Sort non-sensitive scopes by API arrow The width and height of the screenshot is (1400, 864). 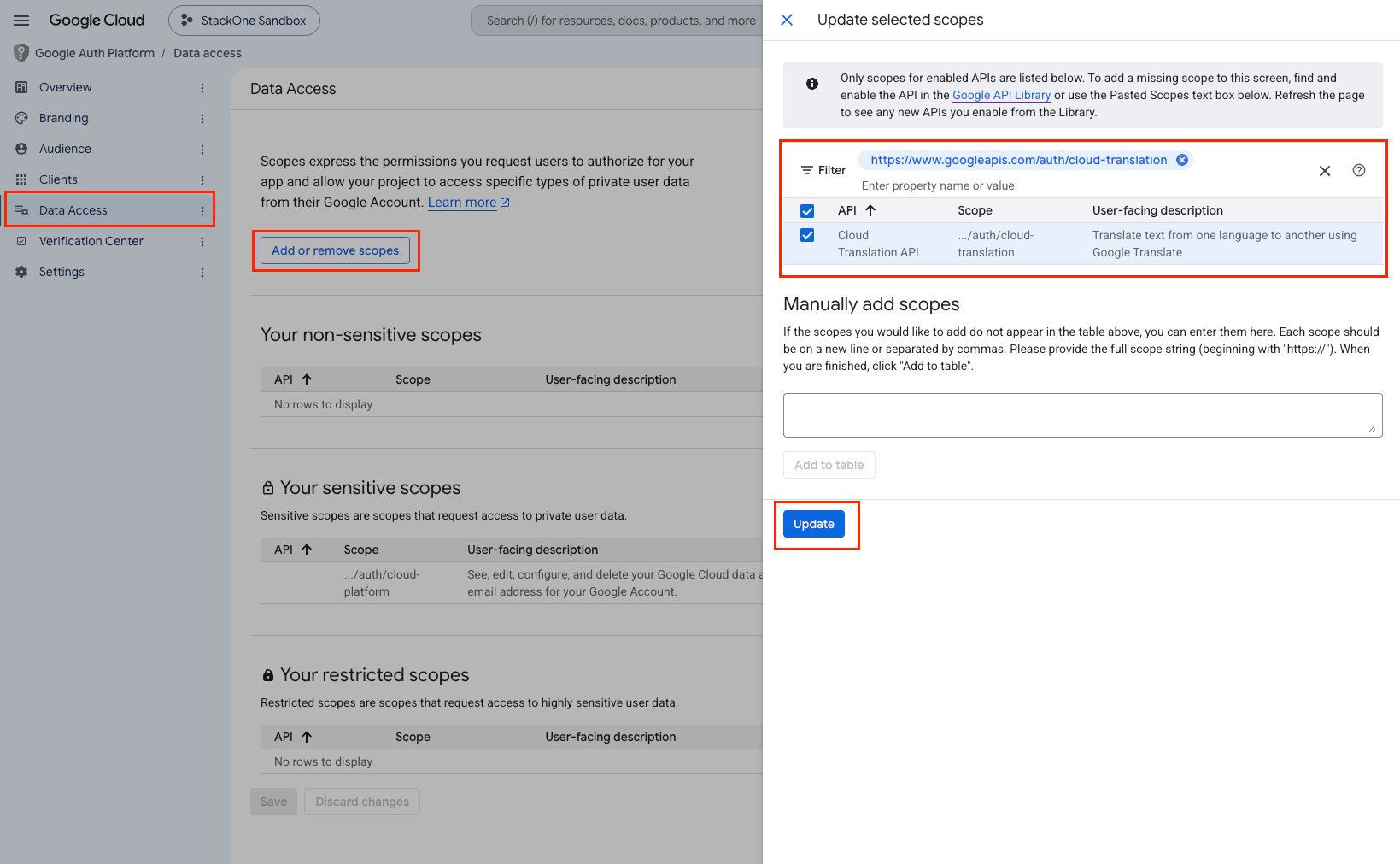[307, 379]
